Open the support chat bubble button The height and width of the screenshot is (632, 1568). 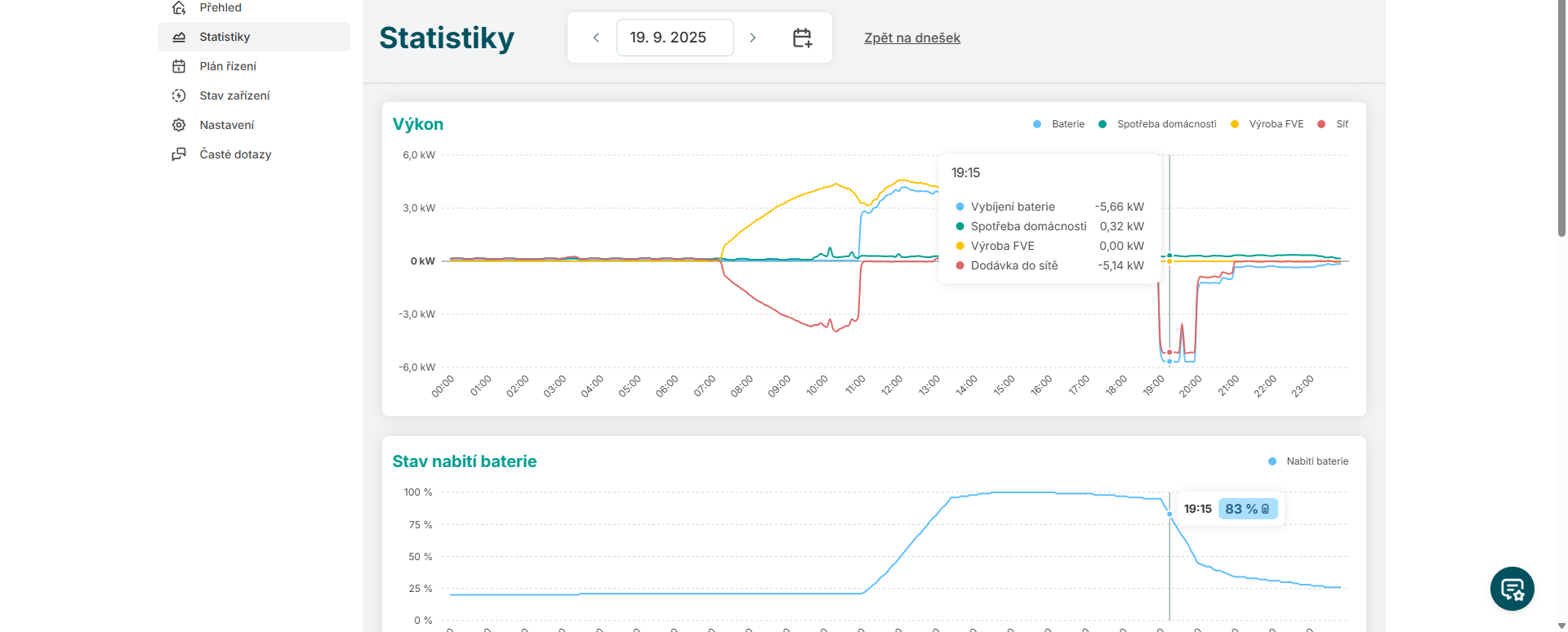pyautogui.click(x=1512, y=589)
